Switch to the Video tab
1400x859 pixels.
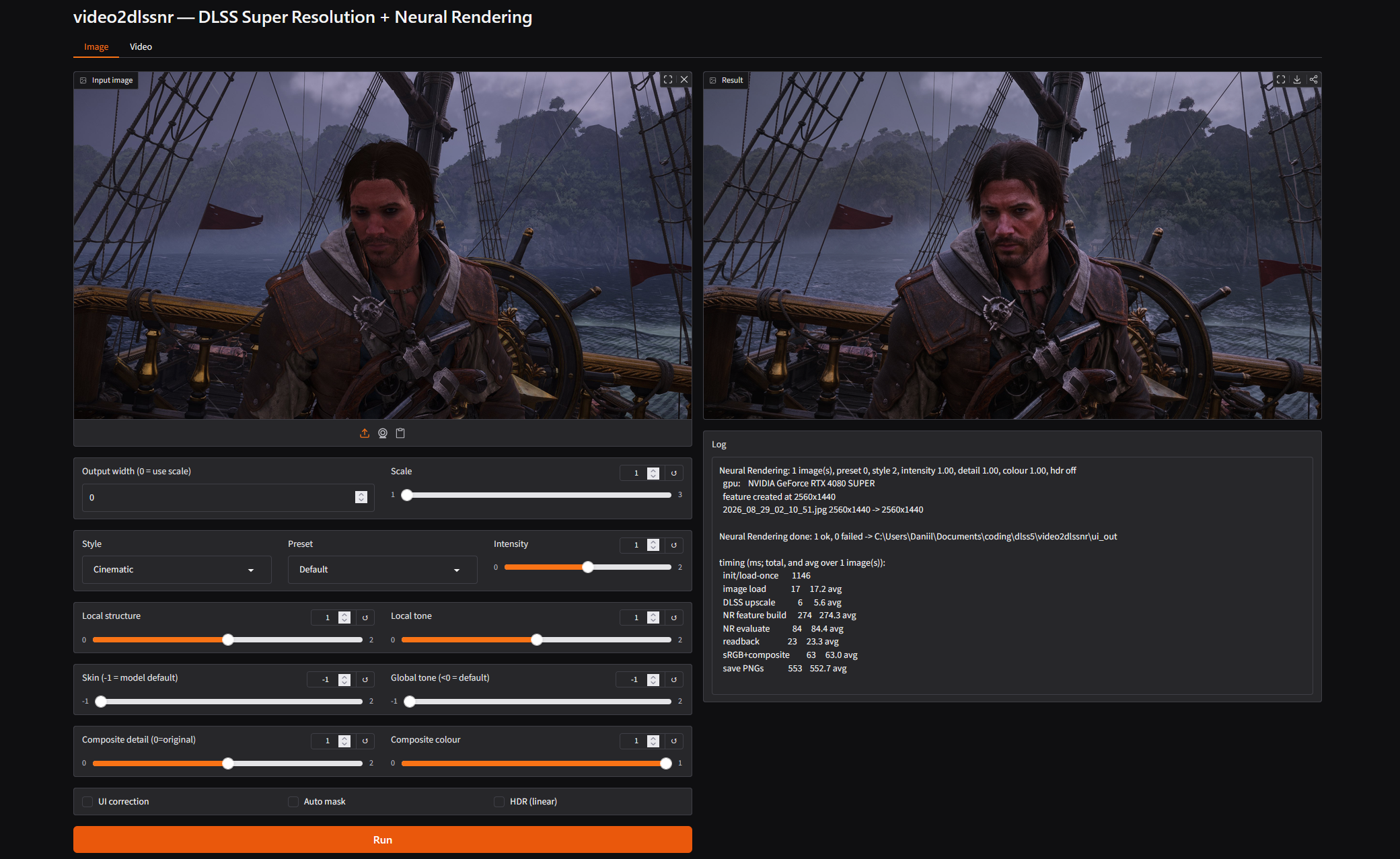click(141, 46)
